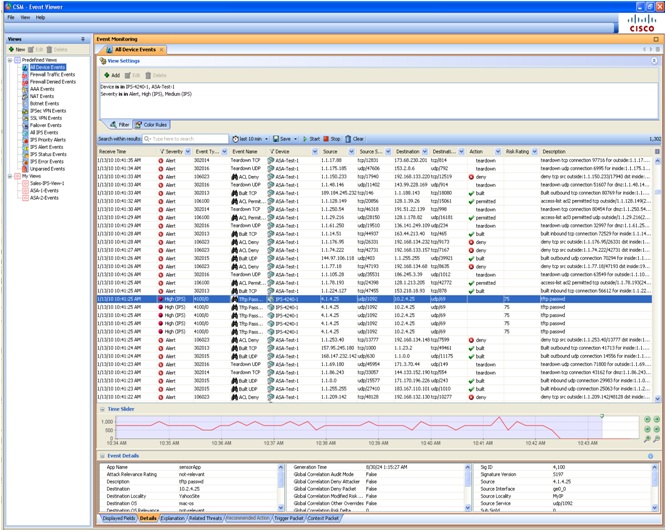
Task: Select Firewall Denied Events view
Action: click(53, 82)
